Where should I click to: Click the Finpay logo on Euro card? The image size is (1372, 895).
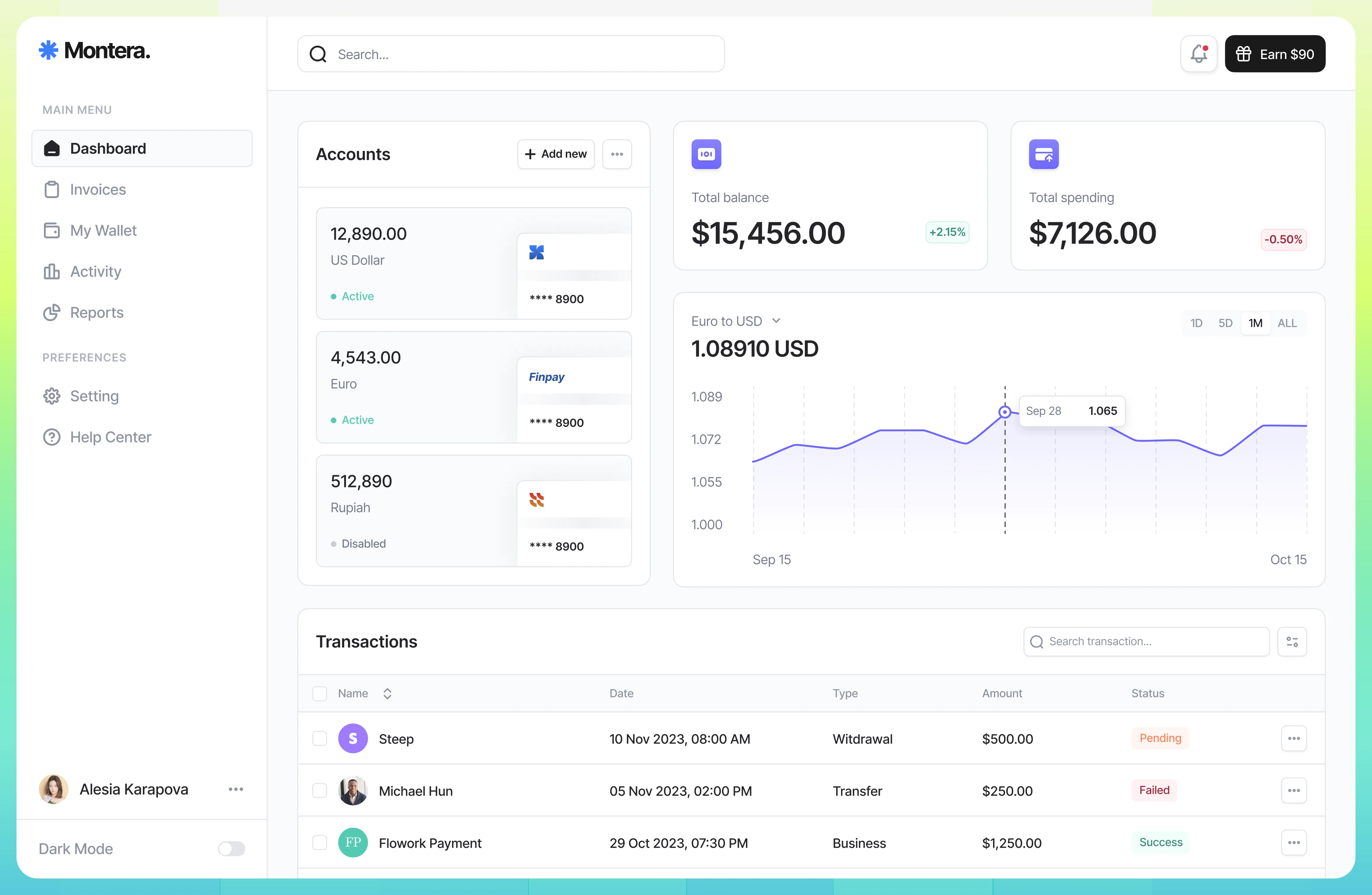point(547,376)
